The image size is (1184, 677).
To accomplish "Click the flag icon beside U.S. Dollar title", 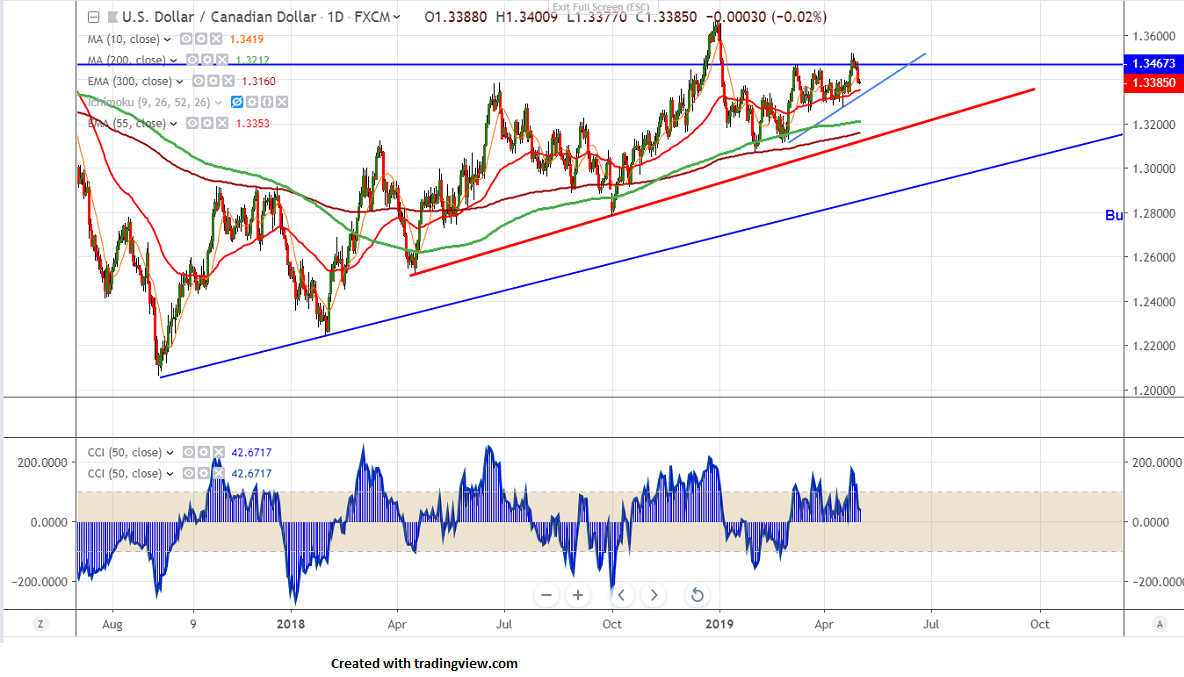I will pos(113,17).
